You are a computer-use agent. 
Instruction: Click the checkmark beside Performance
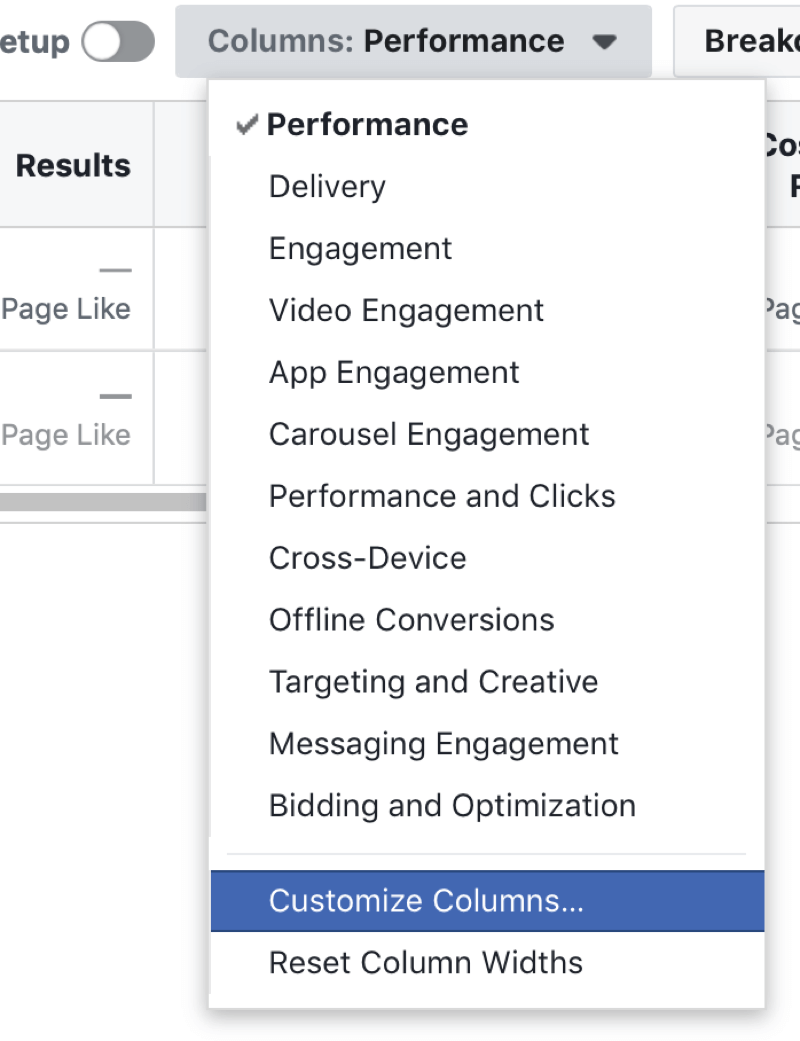tap(247, 124)
